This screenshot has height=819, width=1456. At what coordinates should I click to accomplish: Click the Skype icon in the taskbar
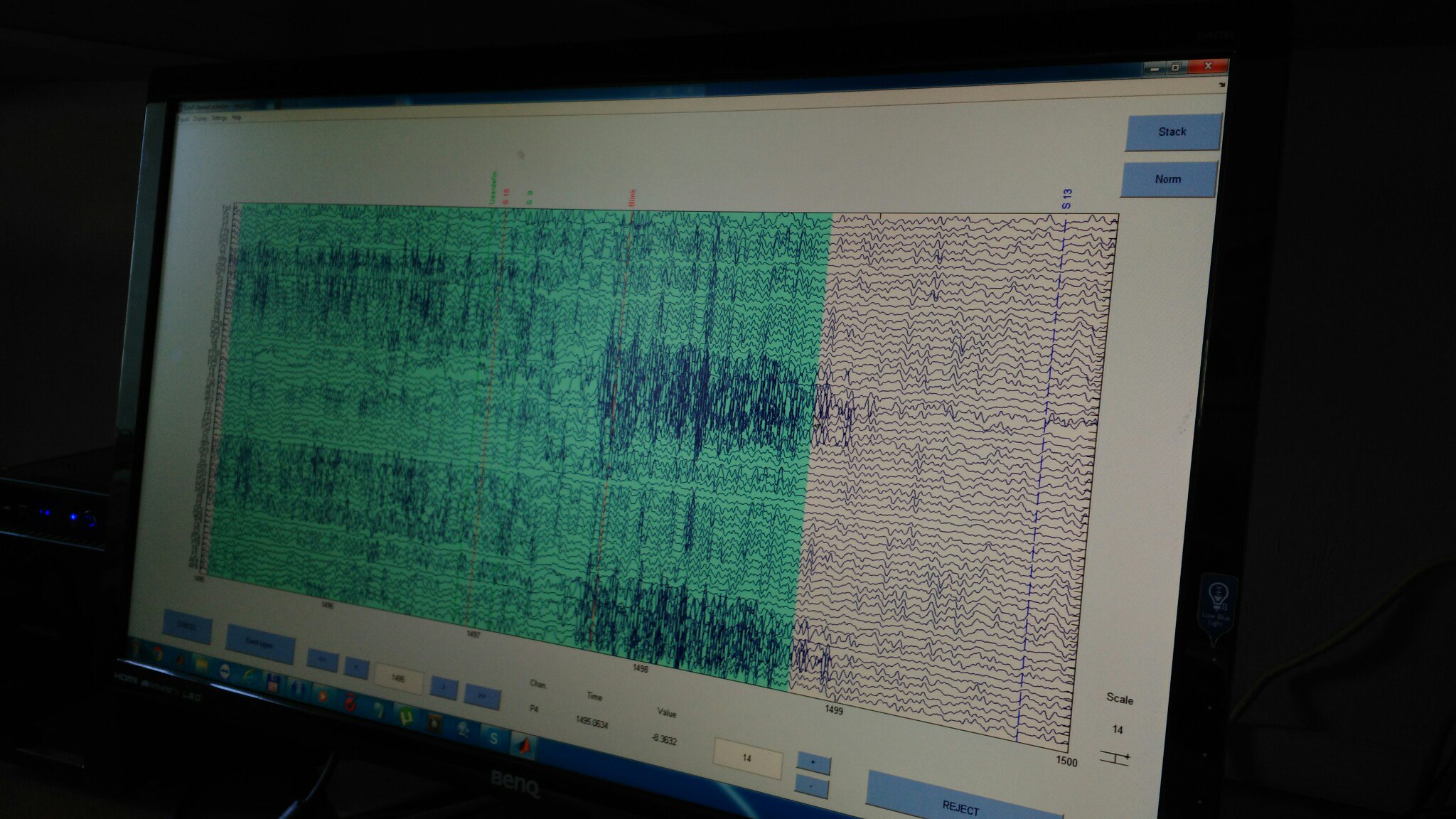[x=493, y=739]
